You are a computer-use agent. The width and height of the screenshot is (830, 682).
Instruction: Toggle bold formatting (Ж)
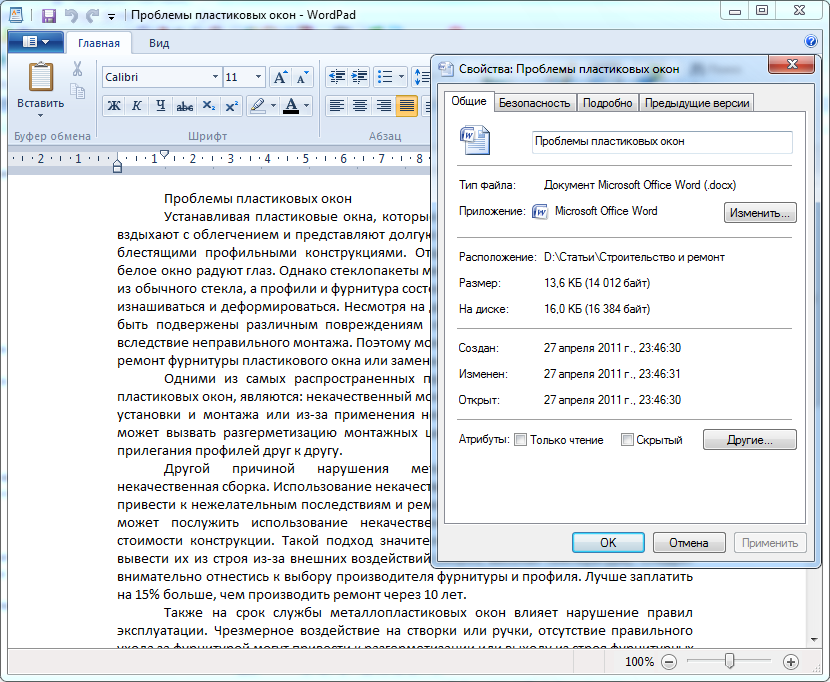pos(114,106)
